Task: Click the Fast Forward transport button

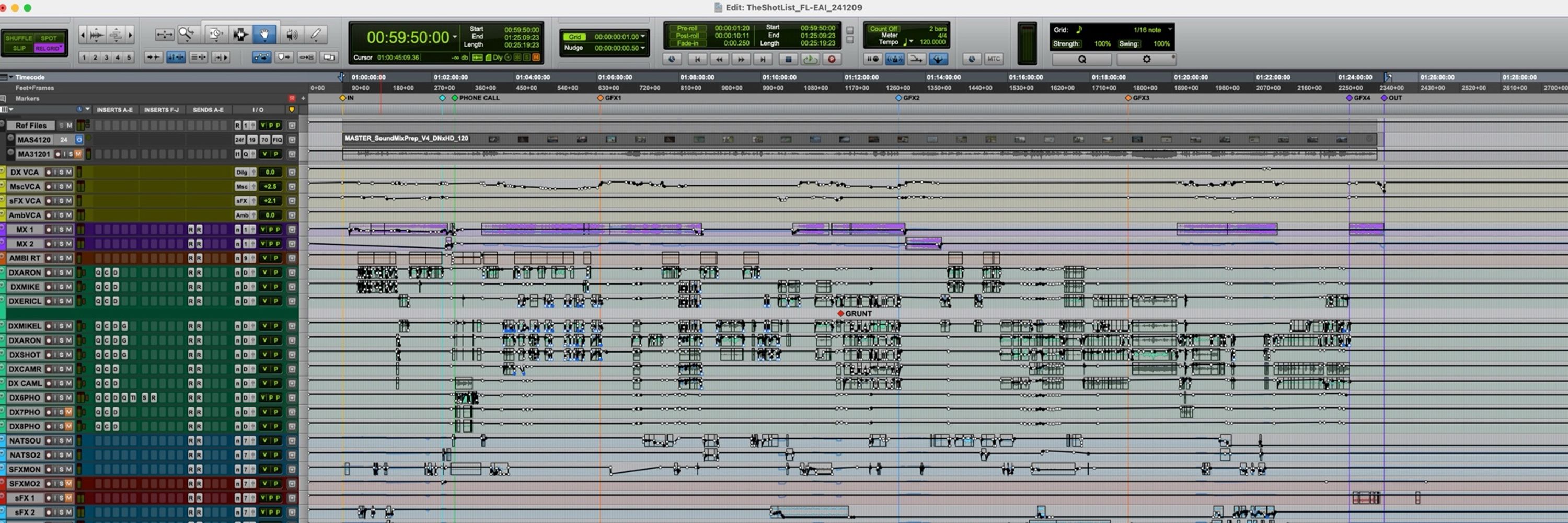Action: (x=741, y=59)
